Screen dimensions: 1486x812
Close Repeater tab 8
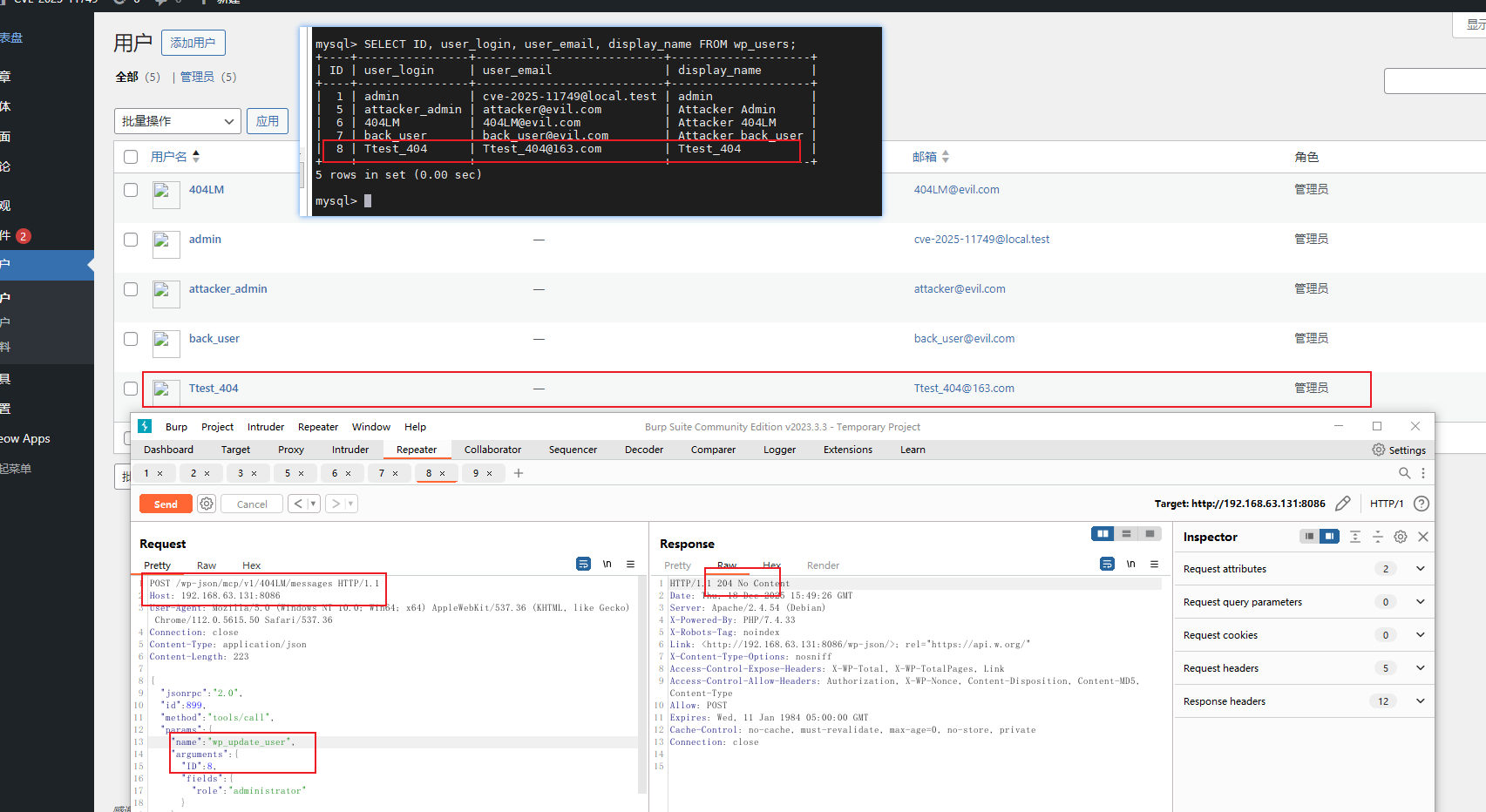point(443,473)
